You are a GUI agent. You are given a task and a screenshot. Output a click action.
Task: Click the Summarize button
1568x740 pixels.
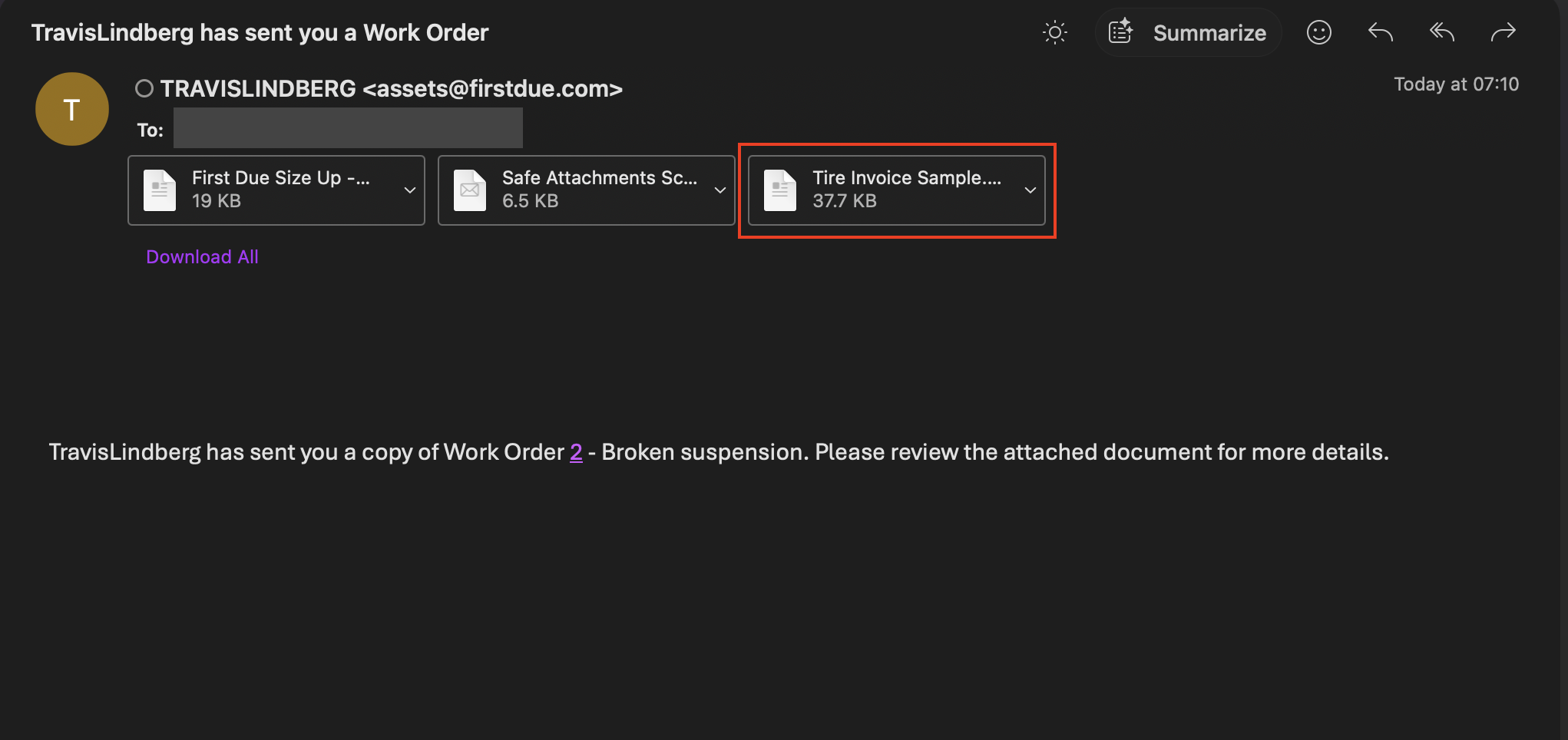pos(1188,32)
